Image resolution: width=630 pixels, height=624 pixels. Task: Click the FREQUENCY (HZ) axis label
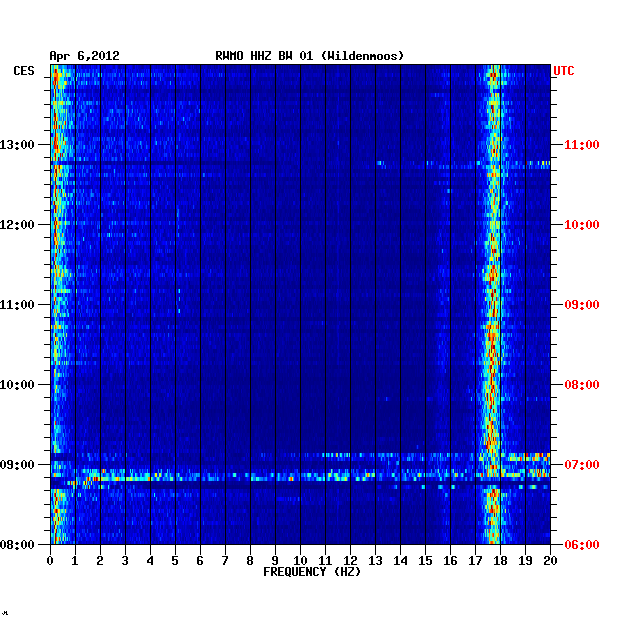click(312, 572)
